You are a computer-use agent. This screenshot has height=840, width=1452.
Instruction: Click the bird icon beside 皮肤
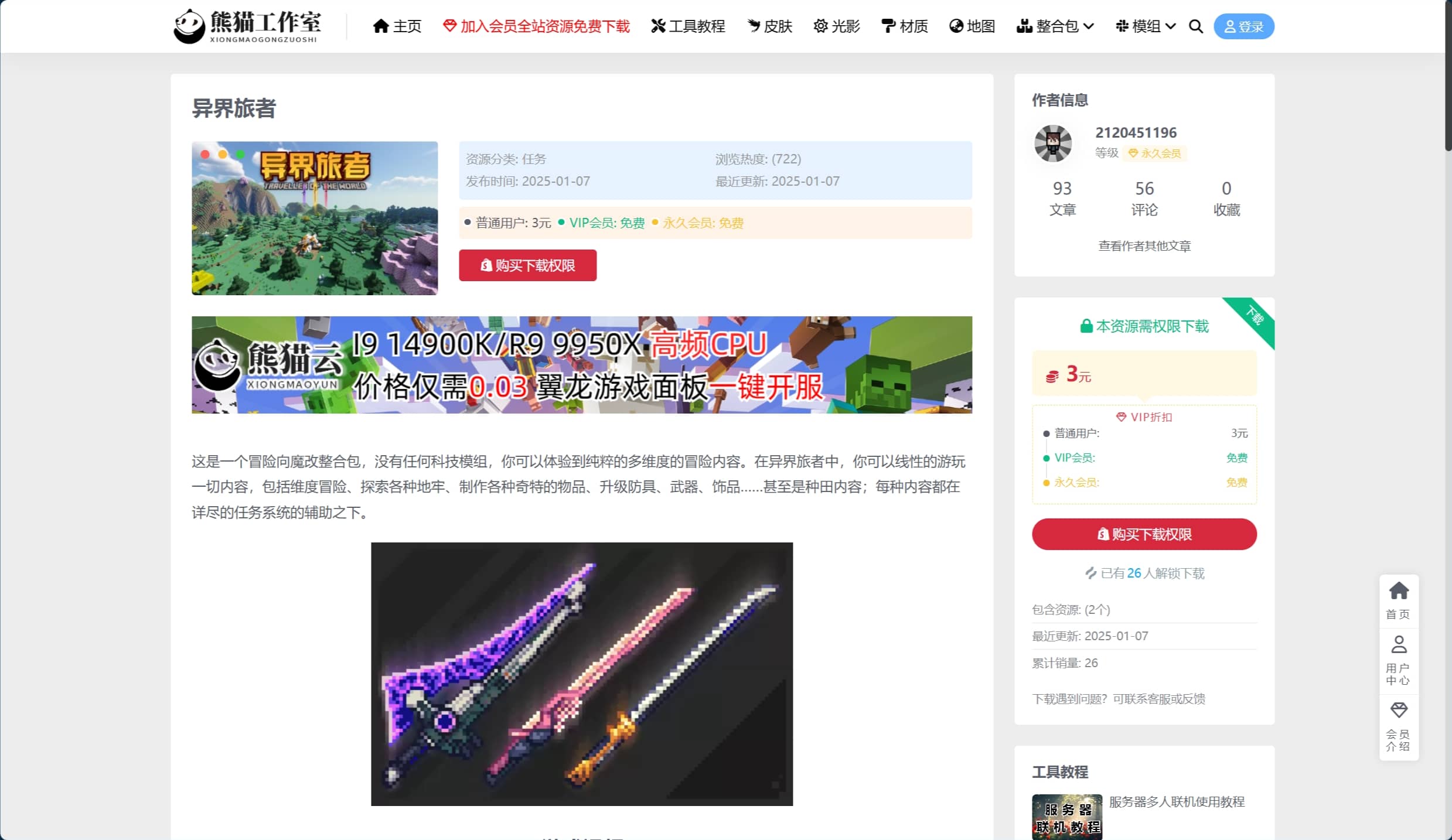click(754, 26)
